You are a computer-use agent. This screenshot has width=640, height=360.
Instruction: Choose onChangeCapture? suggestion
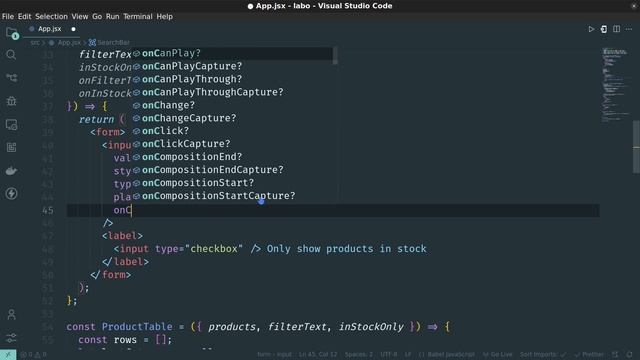click(x=233, y=118)
